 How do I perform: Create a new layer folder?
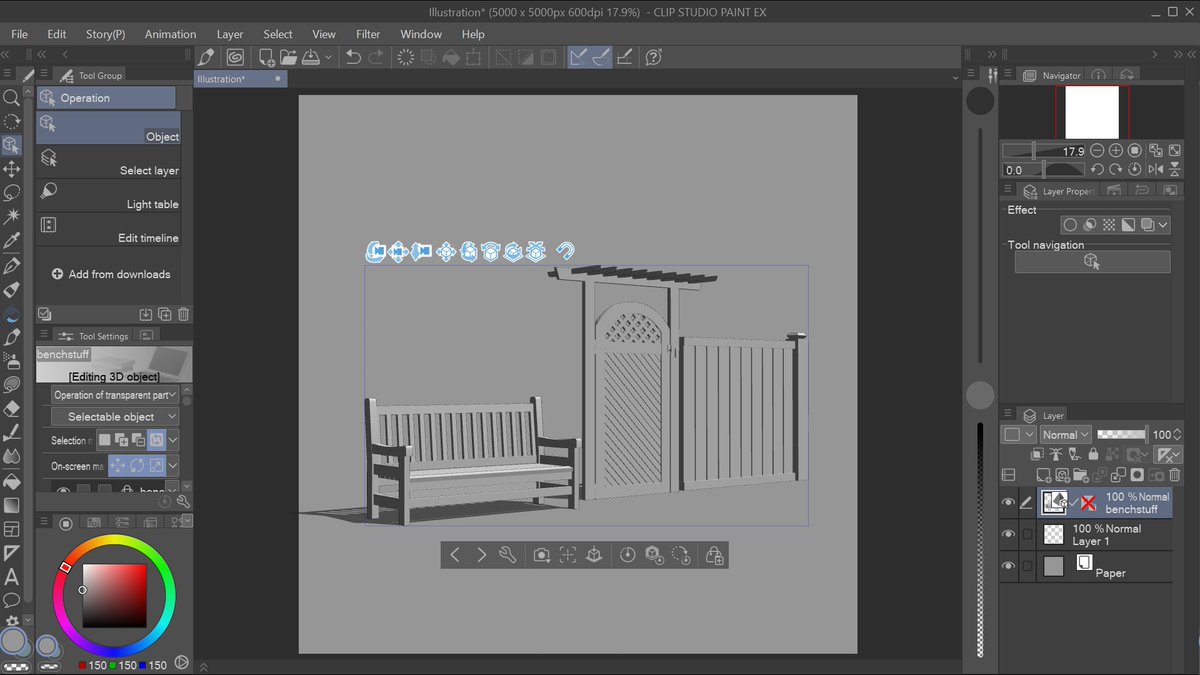pos(1081,475)
